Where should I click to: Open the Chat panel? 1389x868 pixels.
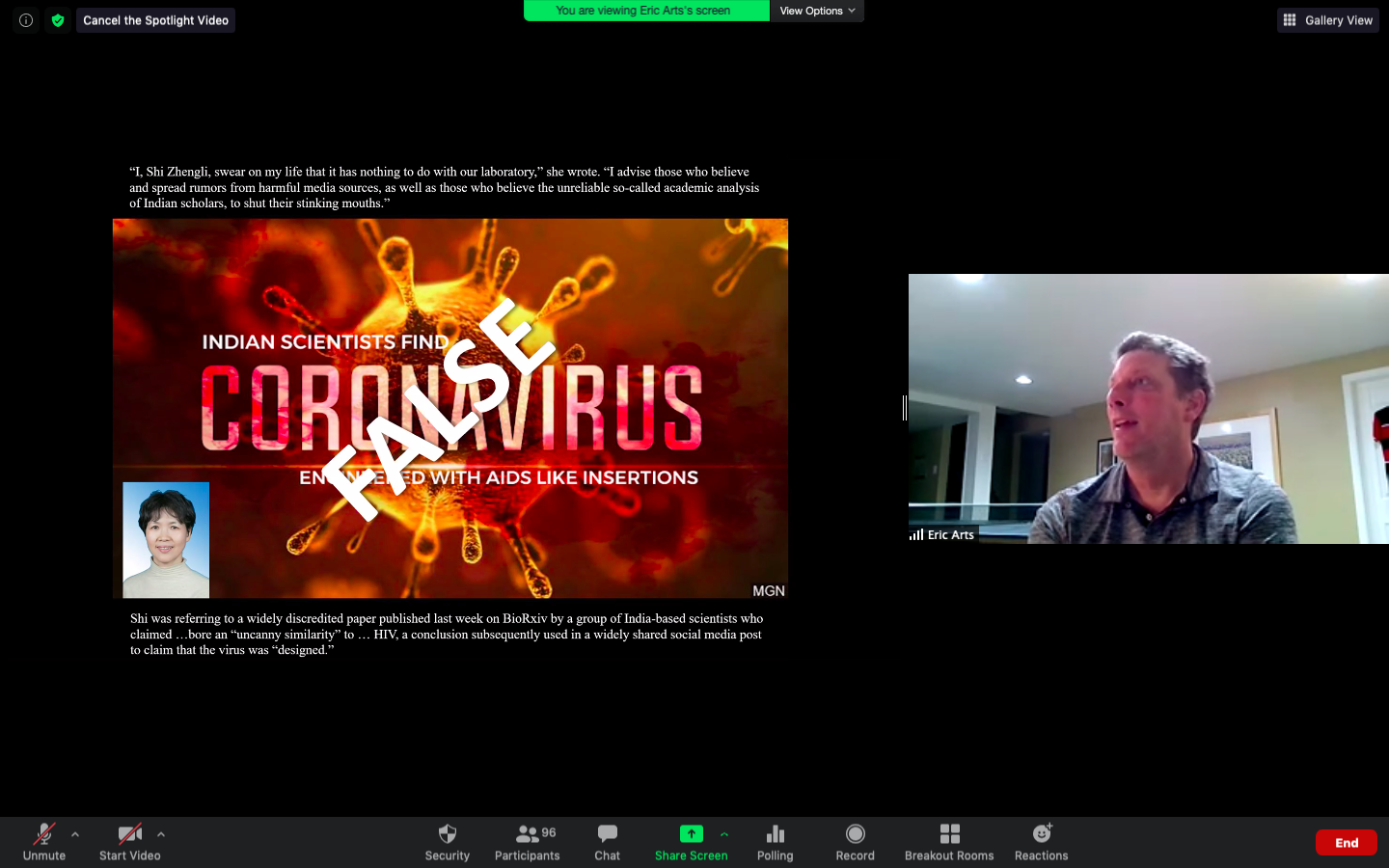click(x=607, y=841)
